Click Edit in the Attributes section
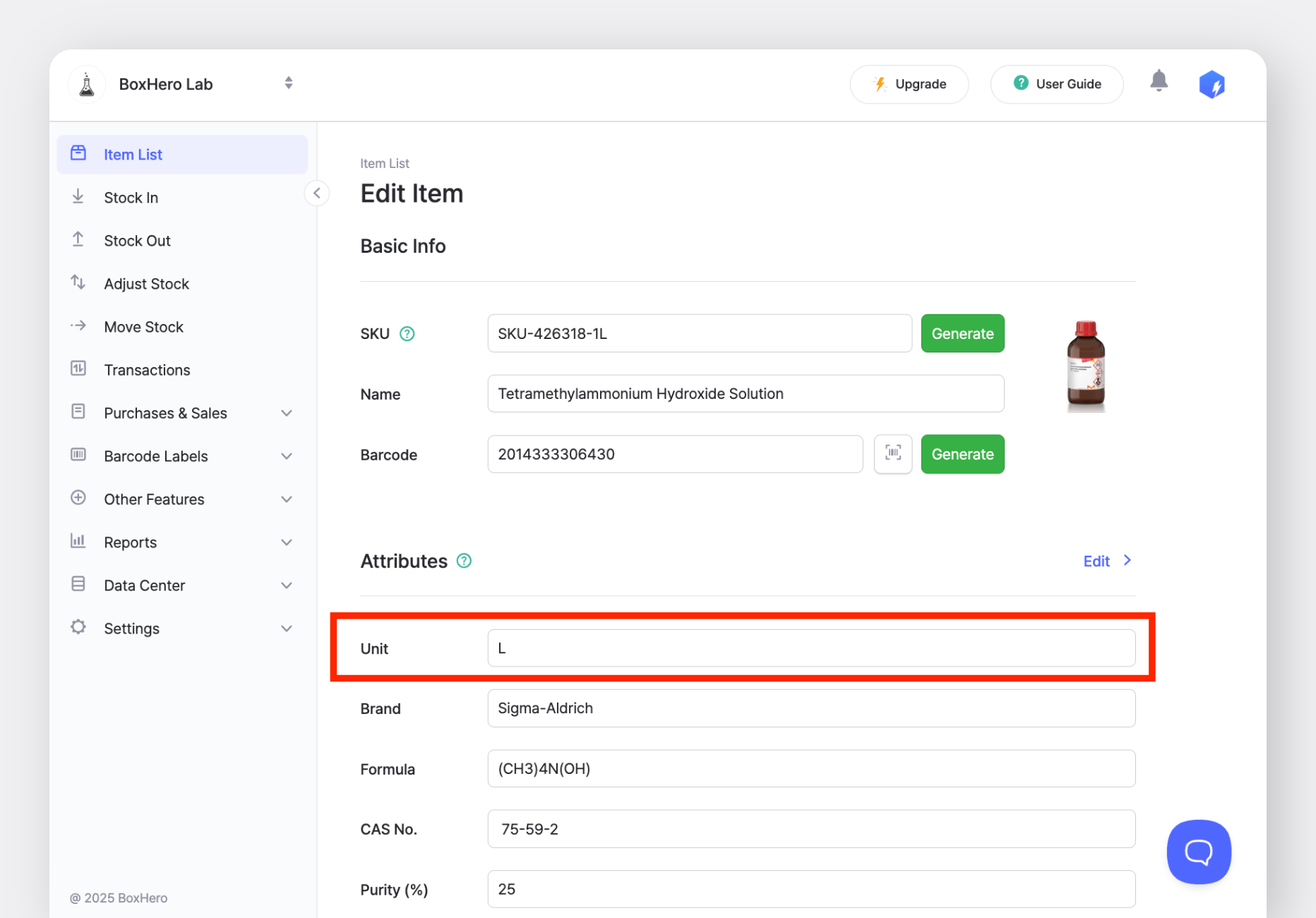Viewport: 1316px width, 918px height. tap(1096, 561)
